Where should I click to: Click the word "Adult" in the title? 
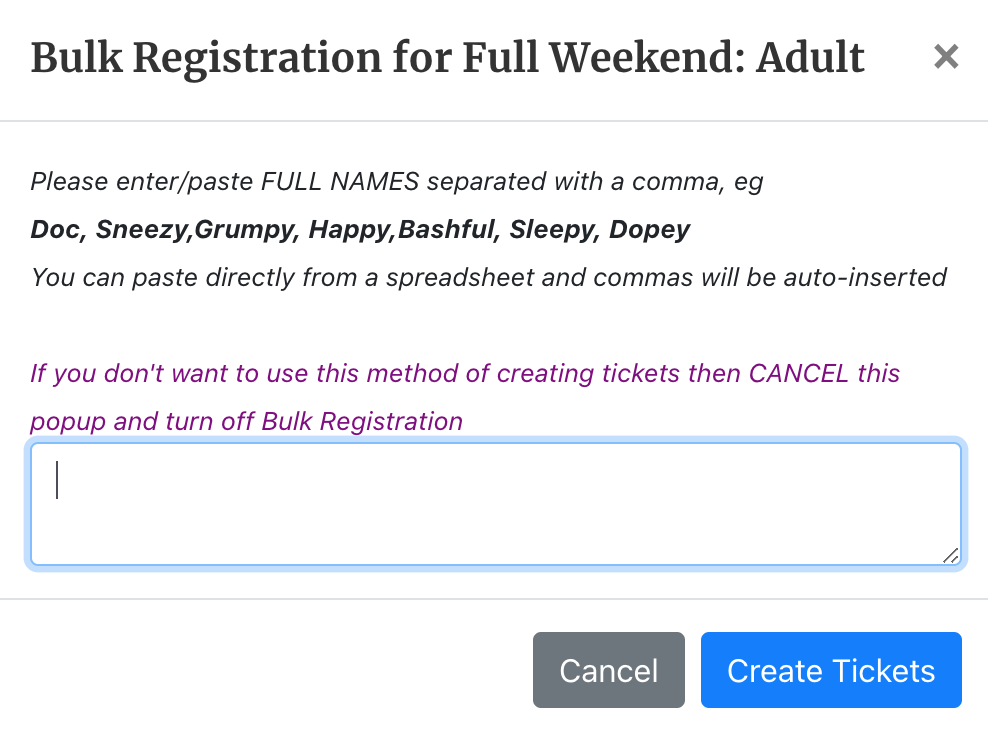[x=810, y=58]
